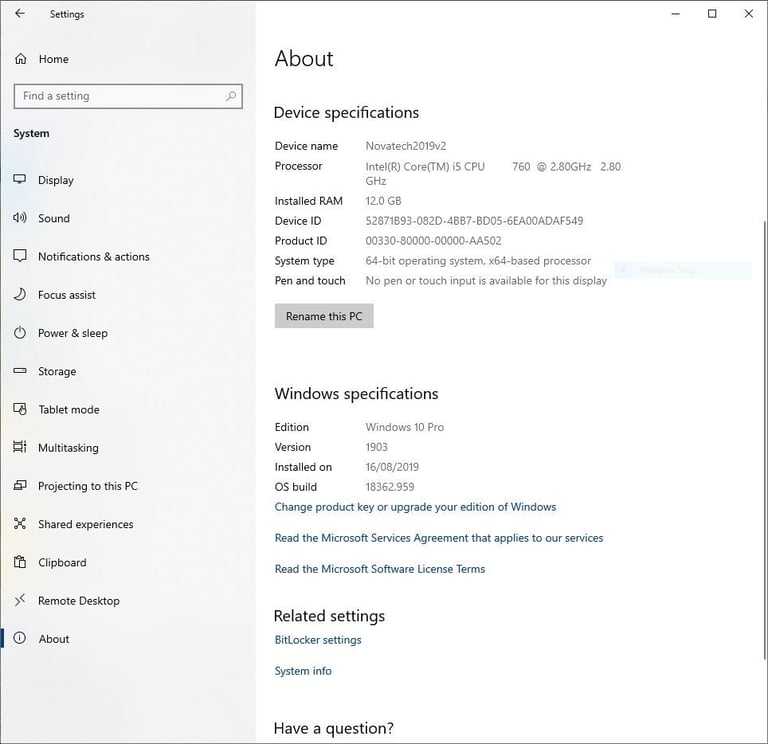Click installed RAM value 12.0 GB
The height and width of the screenshot is (744, 768).
(384, 201)
